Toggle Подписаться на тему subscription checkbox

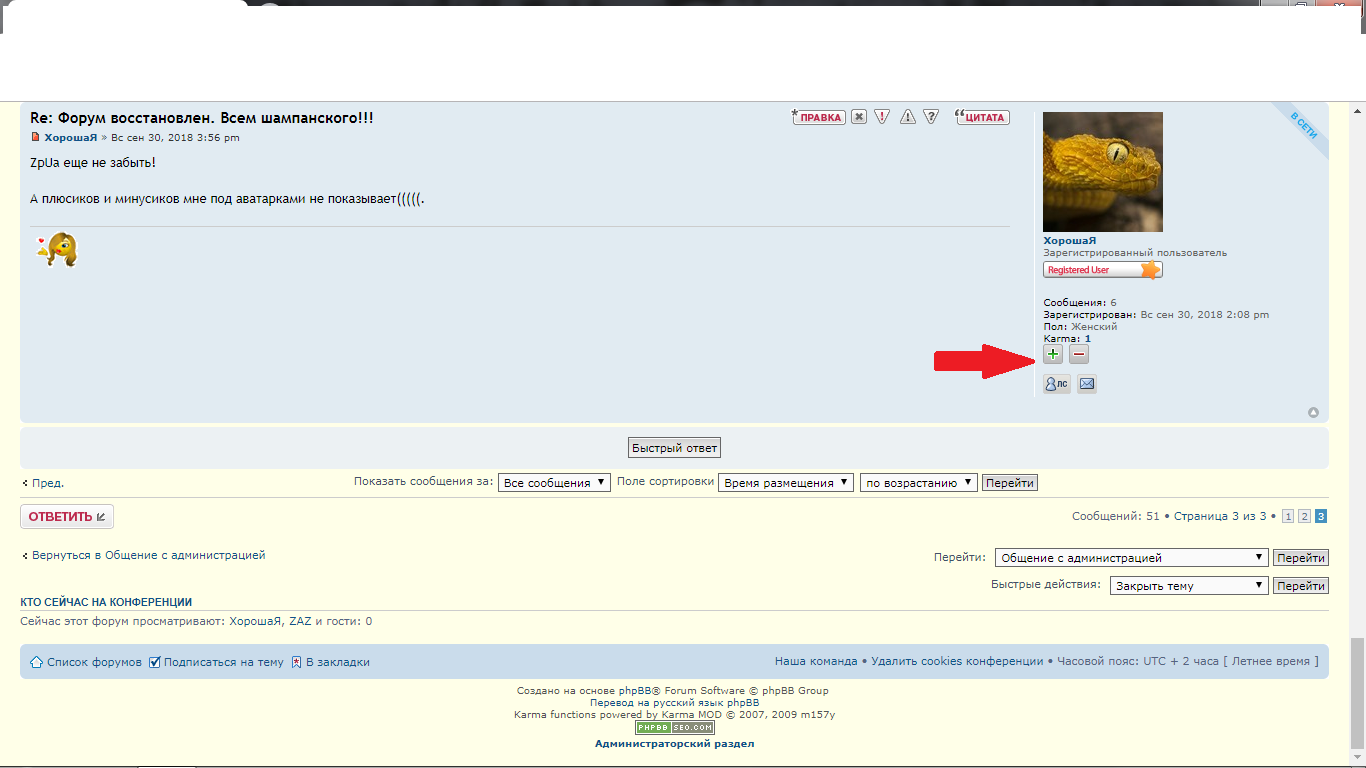pos(155,662)
